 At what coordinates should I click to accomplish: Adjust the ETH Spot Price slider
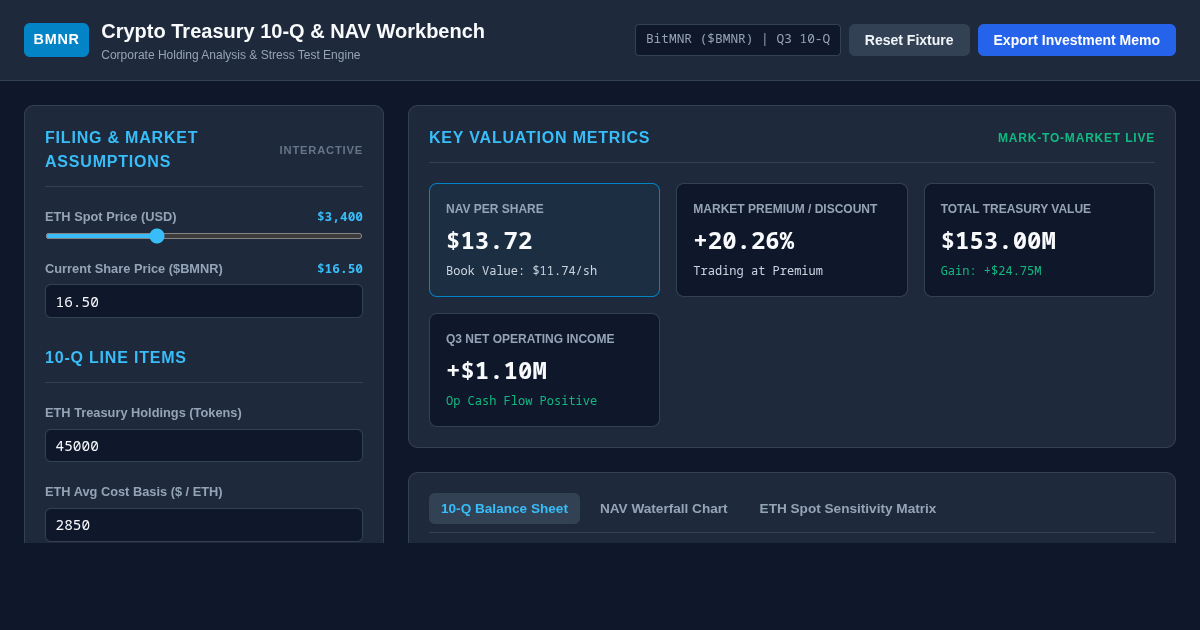[x=204, y=236]
